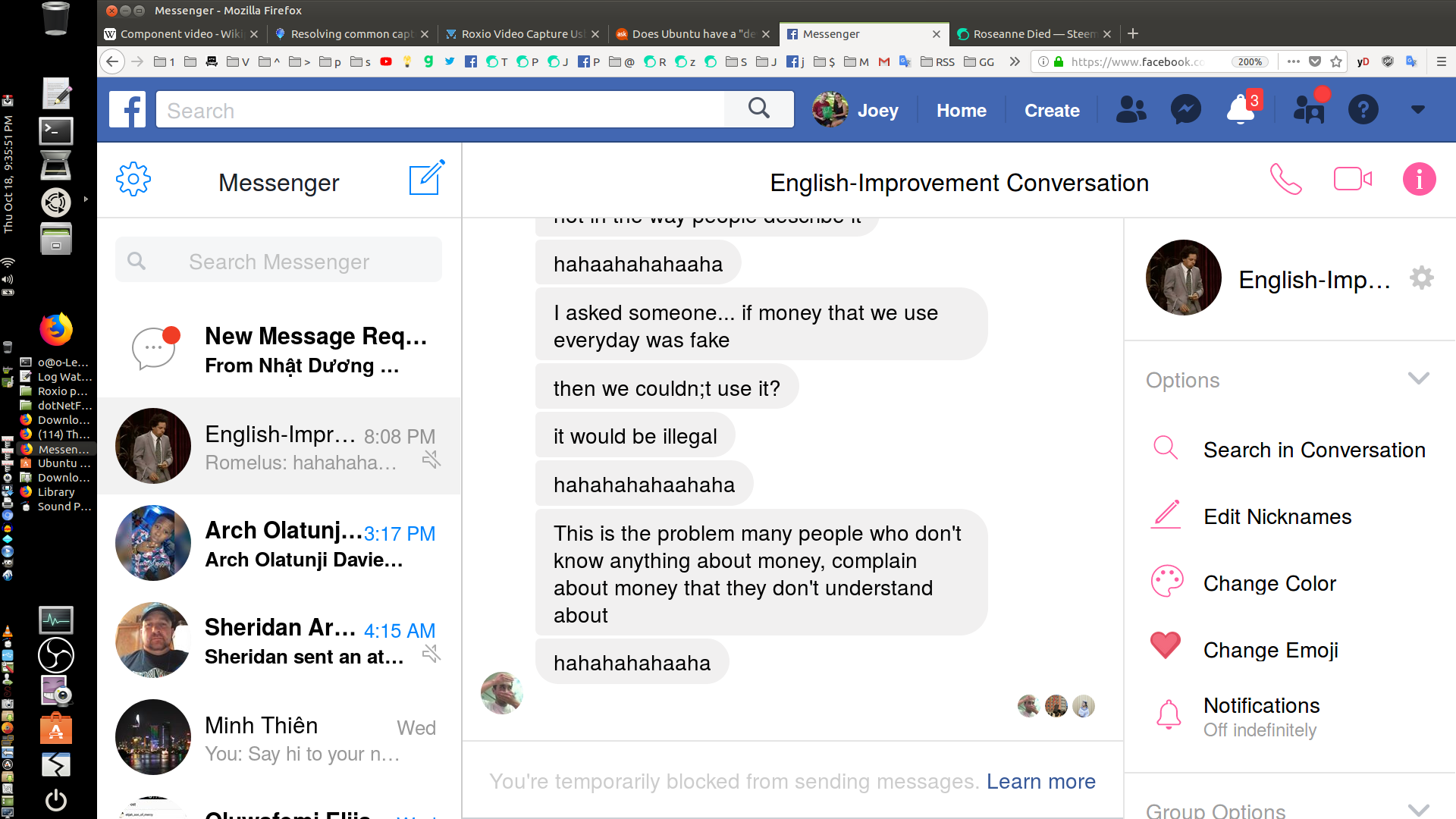The width and height of the screenshot is (1456, 819).
Task: Switch to Roxio Video Capture tab
Action: [522, 33]
